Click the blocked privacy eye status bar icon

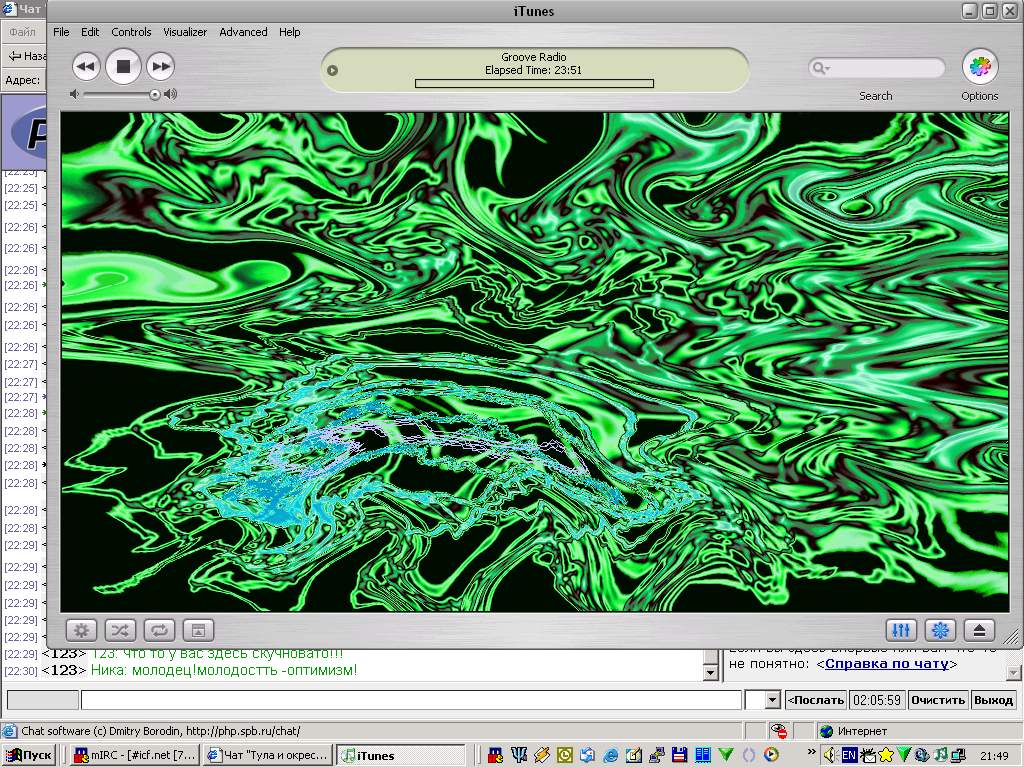click(x=778, y=731)
